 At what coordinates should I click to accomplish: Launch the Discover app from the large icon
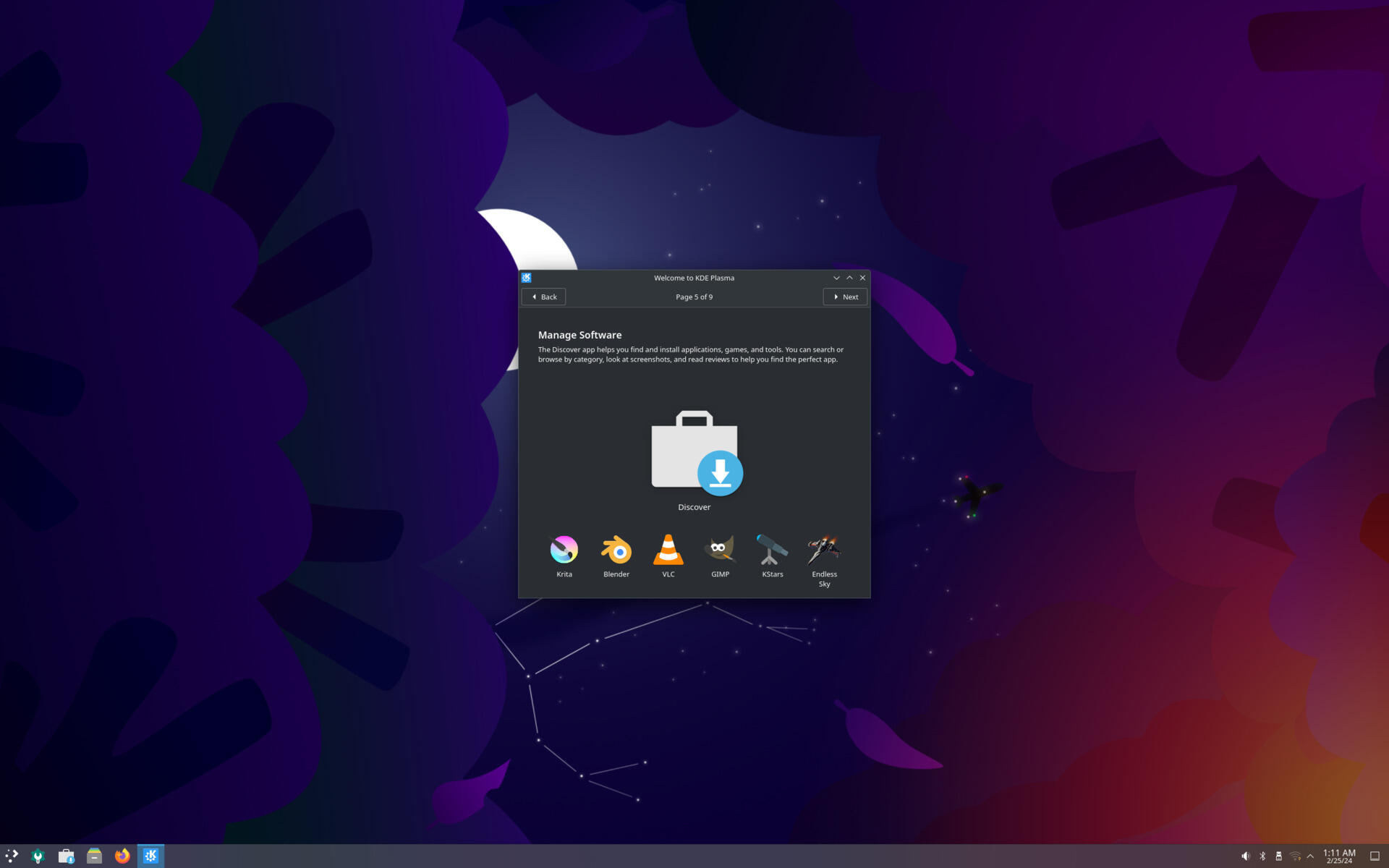[x=696, y=454]
